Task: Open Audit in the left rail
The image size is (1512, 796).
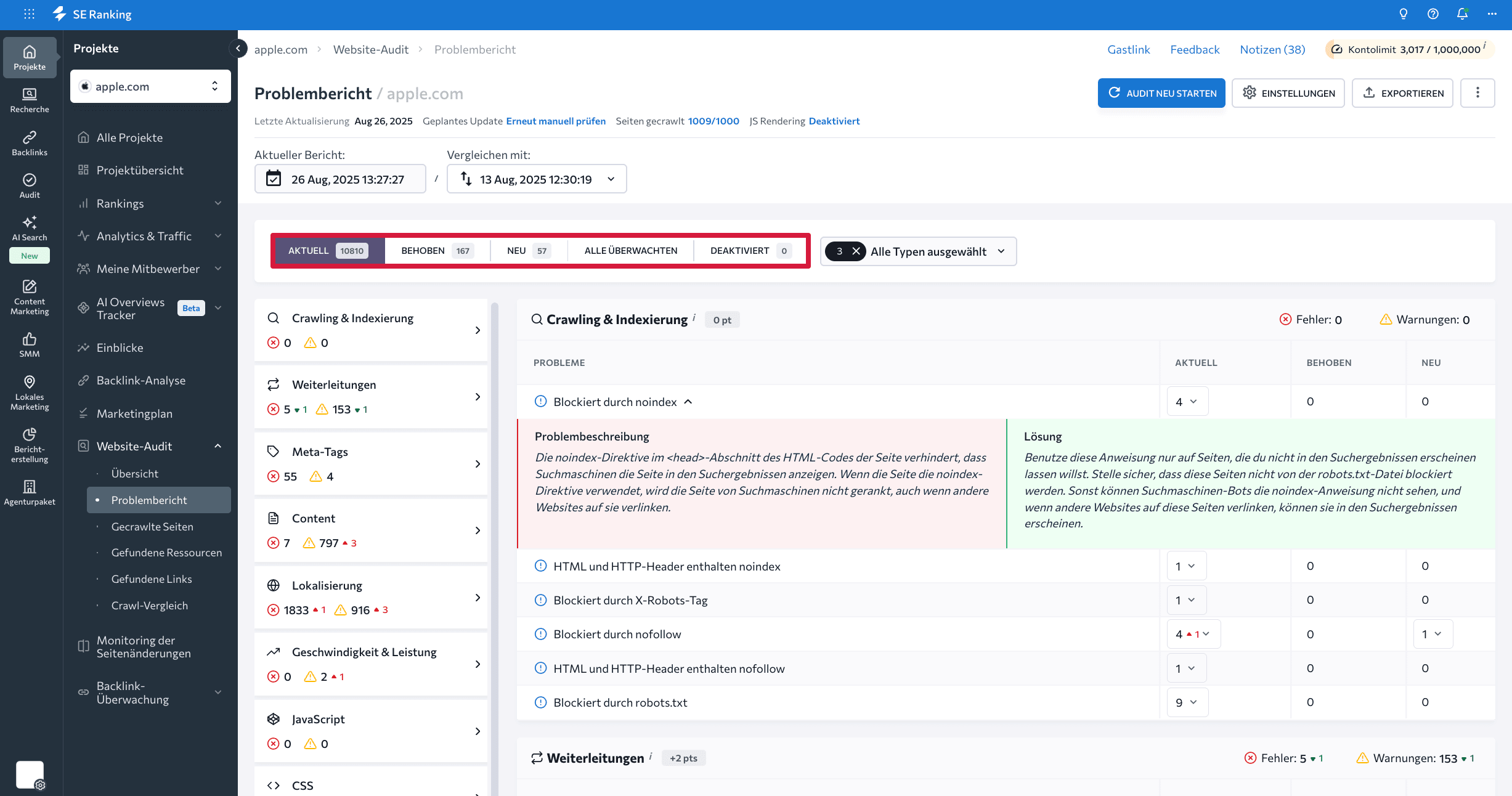Action: [x=30, y=185]
